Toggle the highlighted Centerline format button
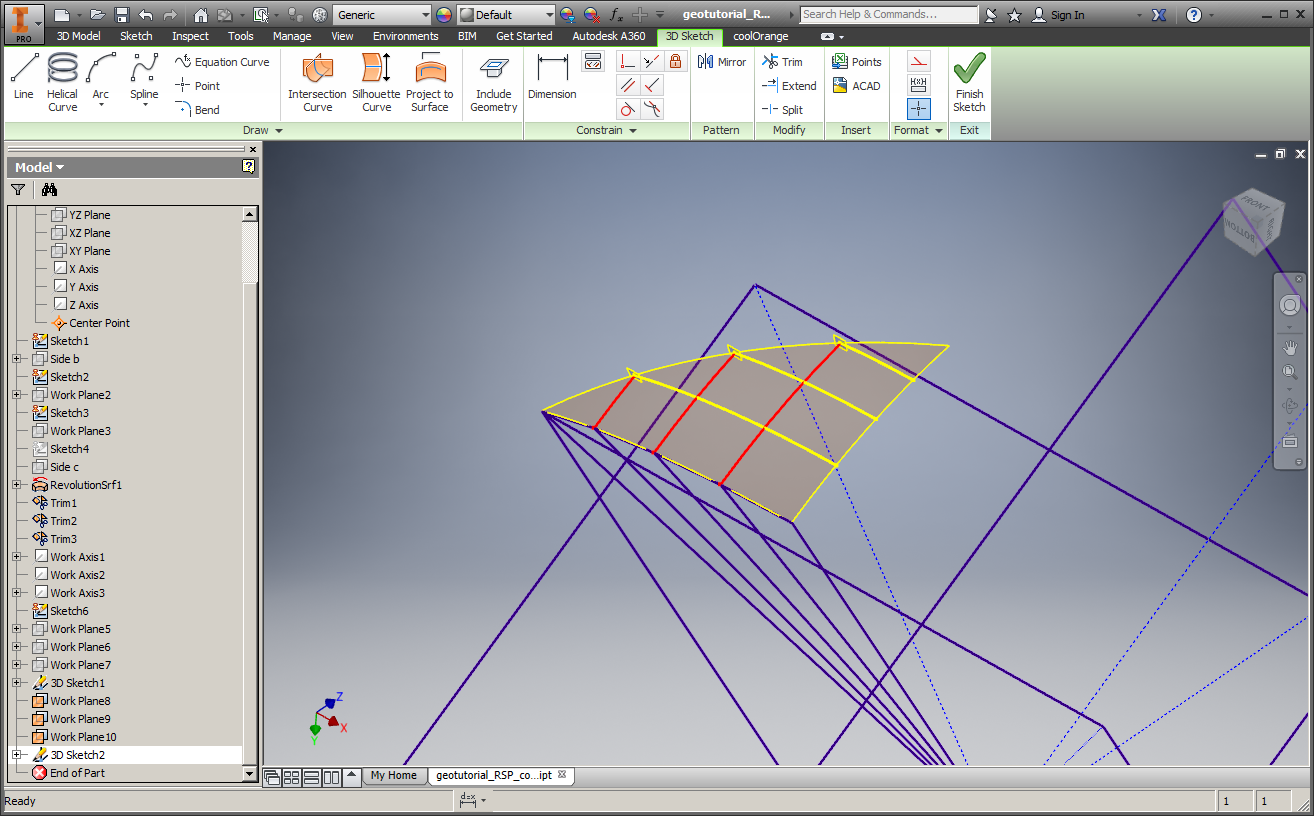Viewport: 1314px width, 816px height. [919, 109]
